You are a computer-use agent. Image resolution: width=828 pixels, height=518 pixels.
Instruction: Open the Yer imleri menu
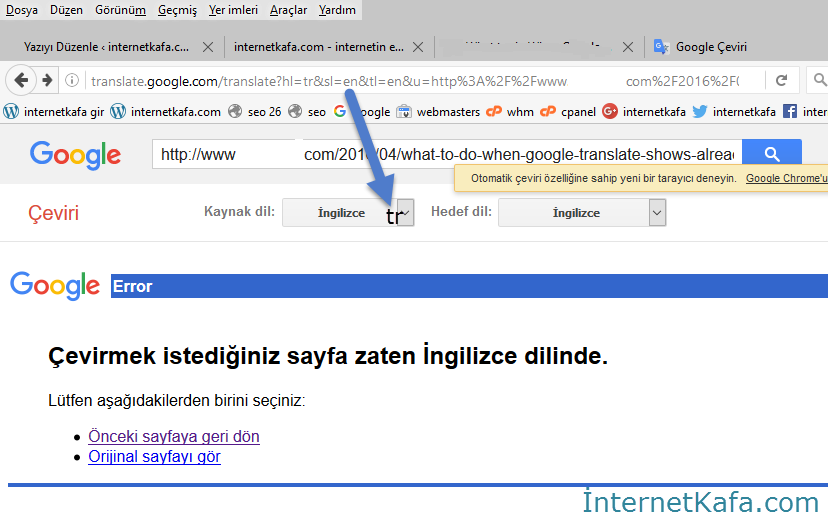(233, 10)
